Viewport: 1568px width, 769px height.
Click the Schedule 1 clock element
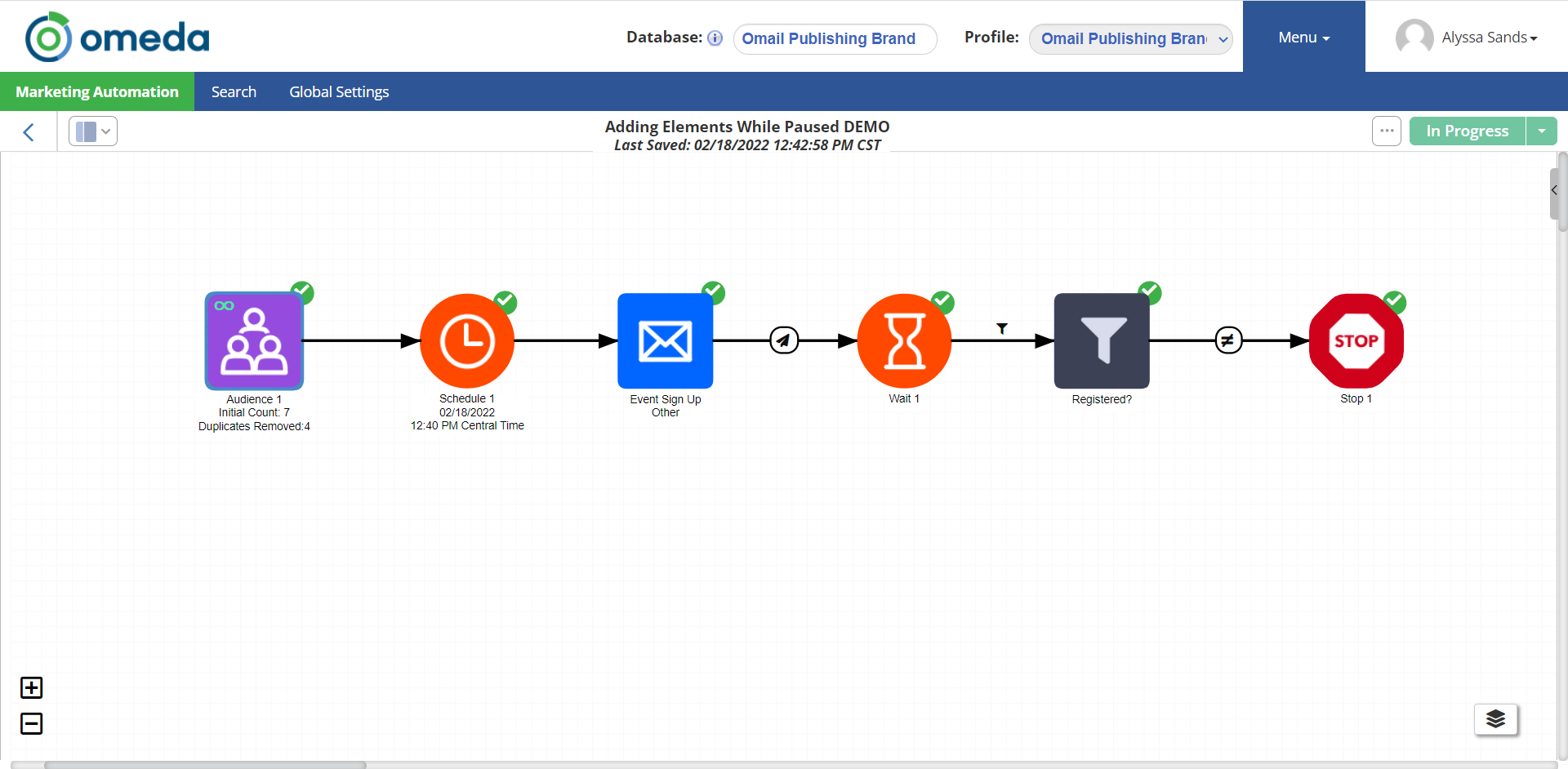pyautogui.click(x=467, y=341)
